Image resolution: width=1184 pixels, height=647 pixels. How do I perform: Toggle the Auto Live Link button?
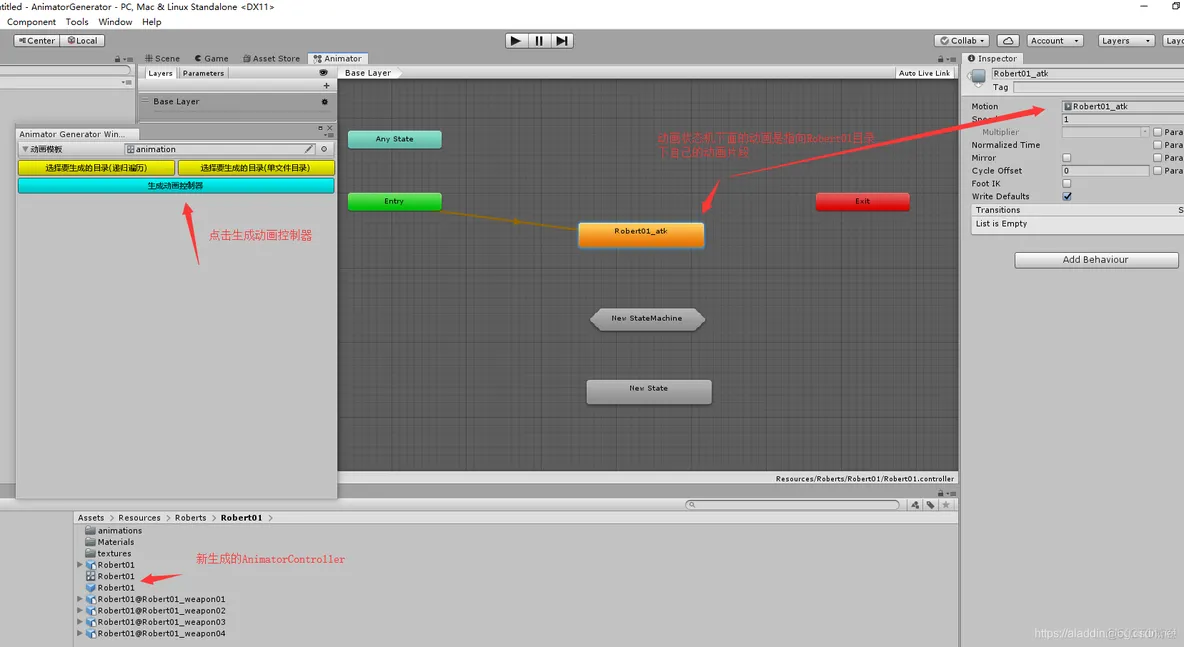(x=924, y=73)
